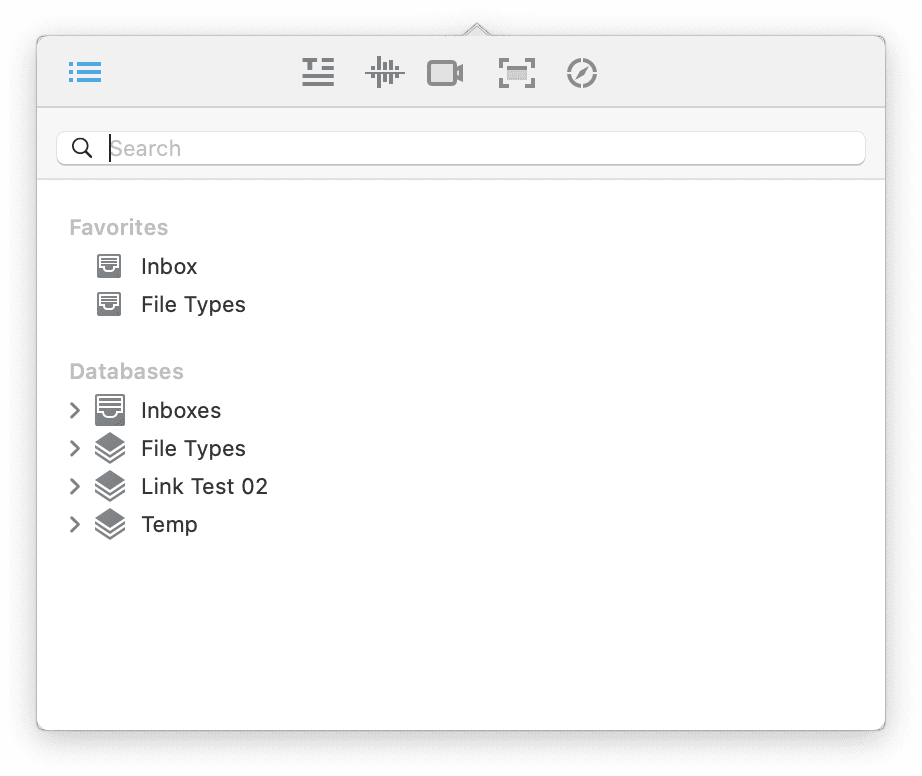922x776 pixels.
Task: Select the Temp database label
Action: point(169,524)
